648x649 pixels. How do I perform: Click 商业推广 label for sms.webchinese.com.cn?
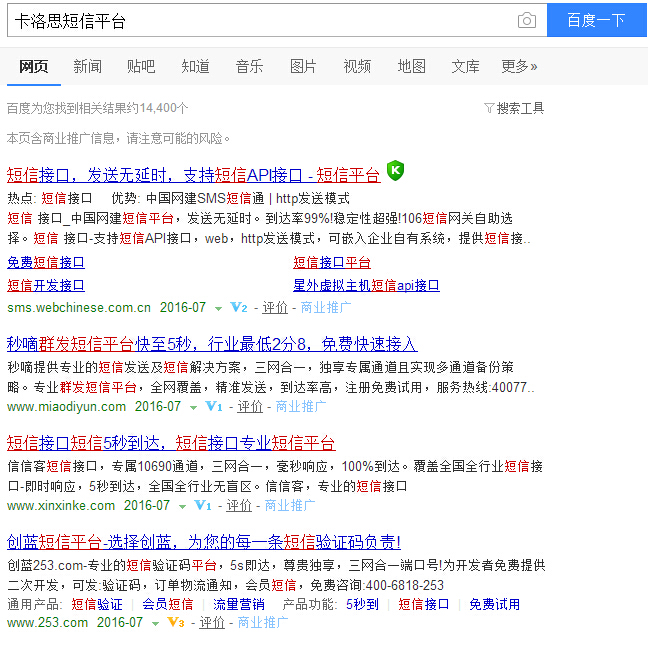pyautogui.click(x=326, y=308)
